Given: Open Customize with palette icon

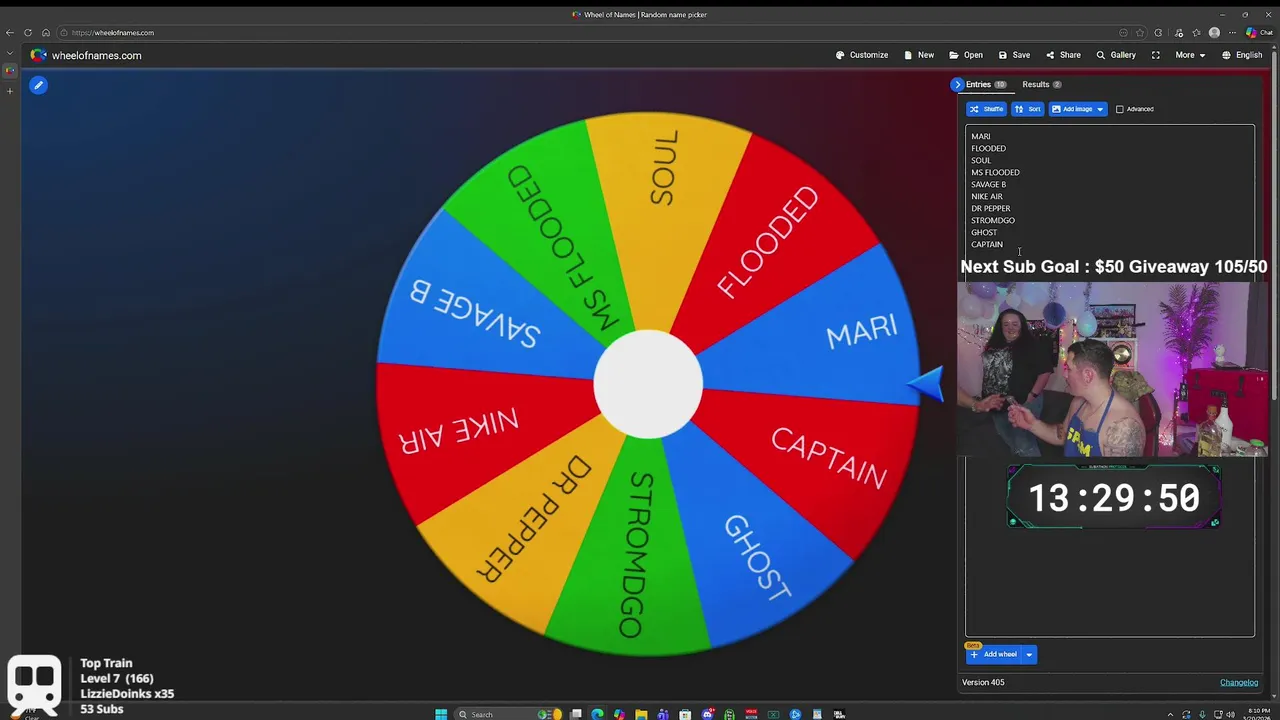Looking at the screenshot, I should click(x=862, y=55).
